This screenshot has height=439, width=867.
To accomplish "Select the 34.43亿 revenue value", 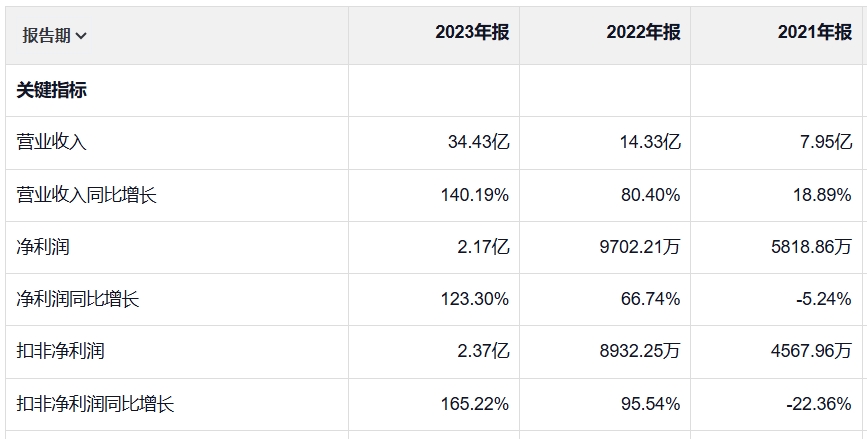I will point(478,142).
